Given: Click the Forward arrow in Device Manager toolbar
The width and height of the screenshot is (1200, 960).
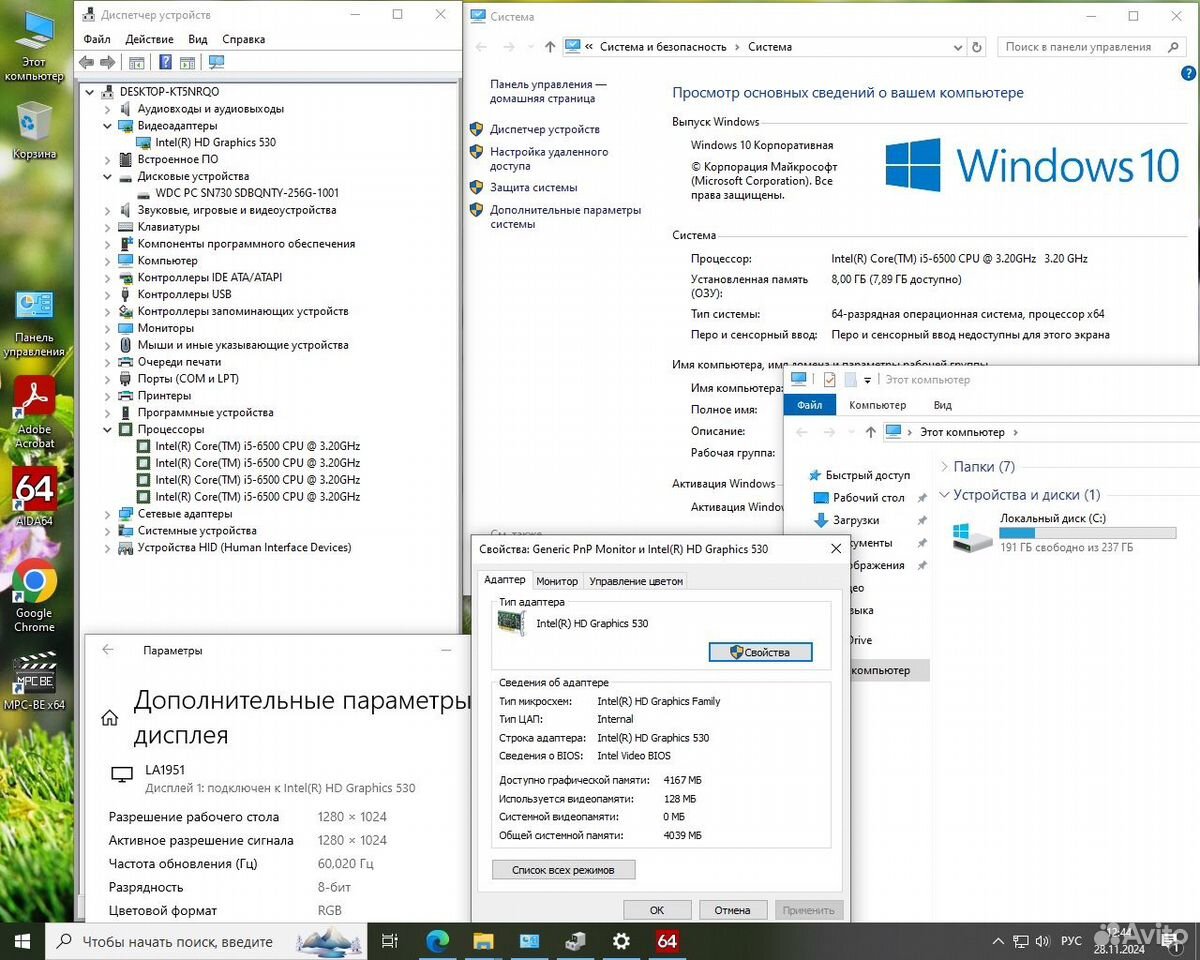Looking at the screenshot, I should click(x=107, y=63).
